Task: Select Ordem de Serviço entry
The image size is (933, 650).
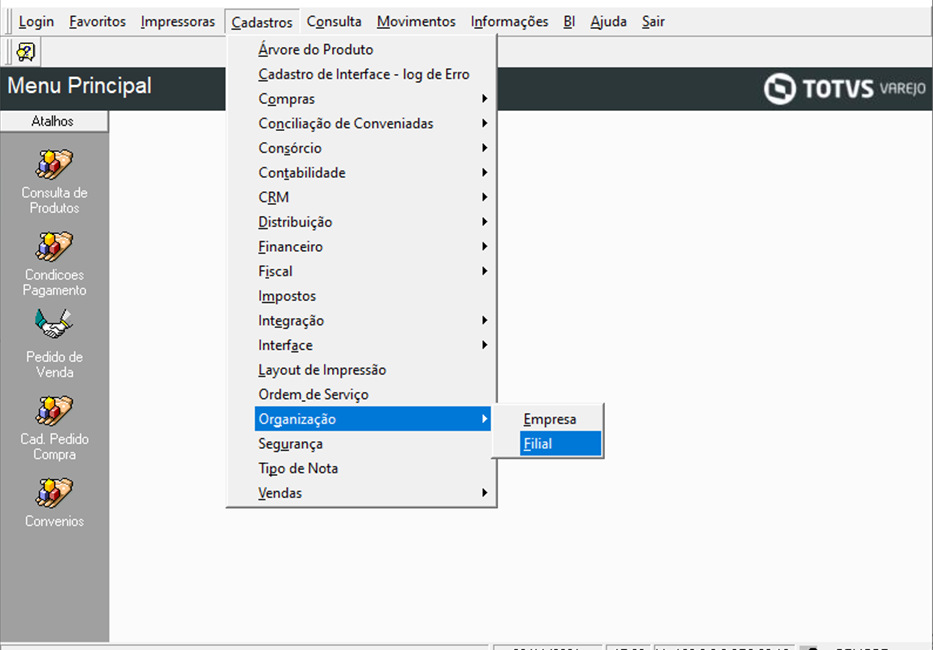Action: (374, 395)
